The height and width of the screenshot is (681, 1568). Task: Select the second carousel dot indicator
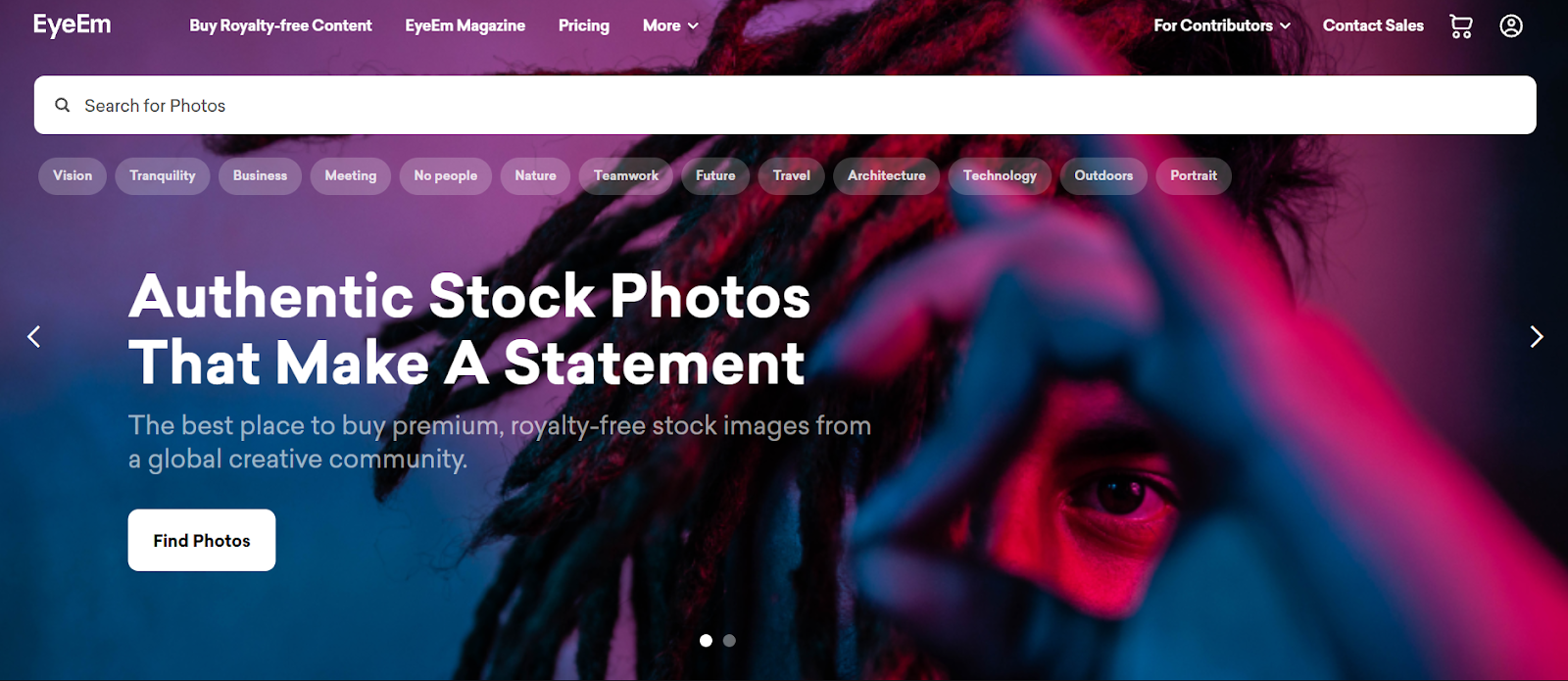coord(729,641)
